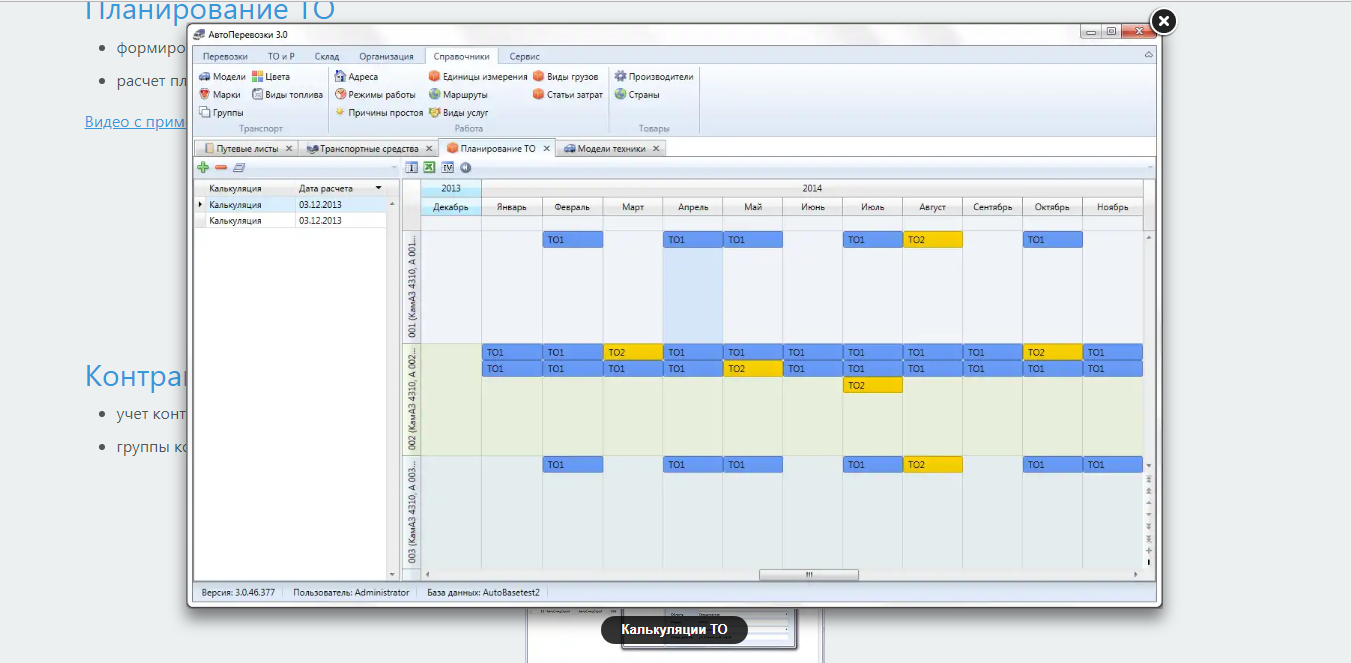This screenshot has height=663, width=1351.
Task: Click the База данных: AutoBasetest2 status entry
Action: [x=483, y=593]
